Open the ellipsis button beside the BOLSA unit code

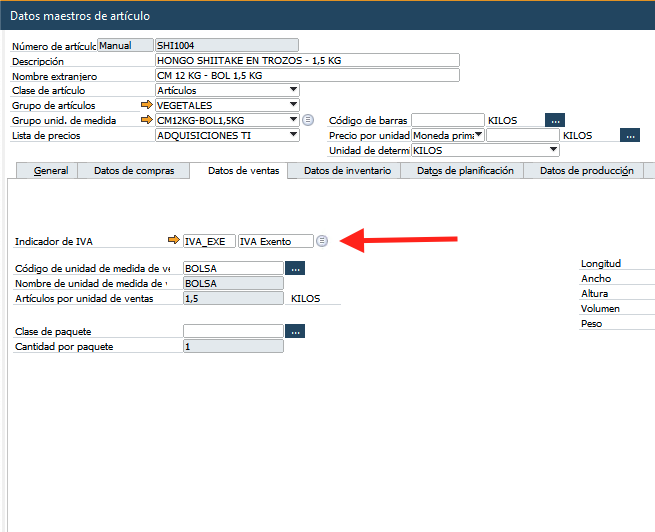click(x=294, y=268)
